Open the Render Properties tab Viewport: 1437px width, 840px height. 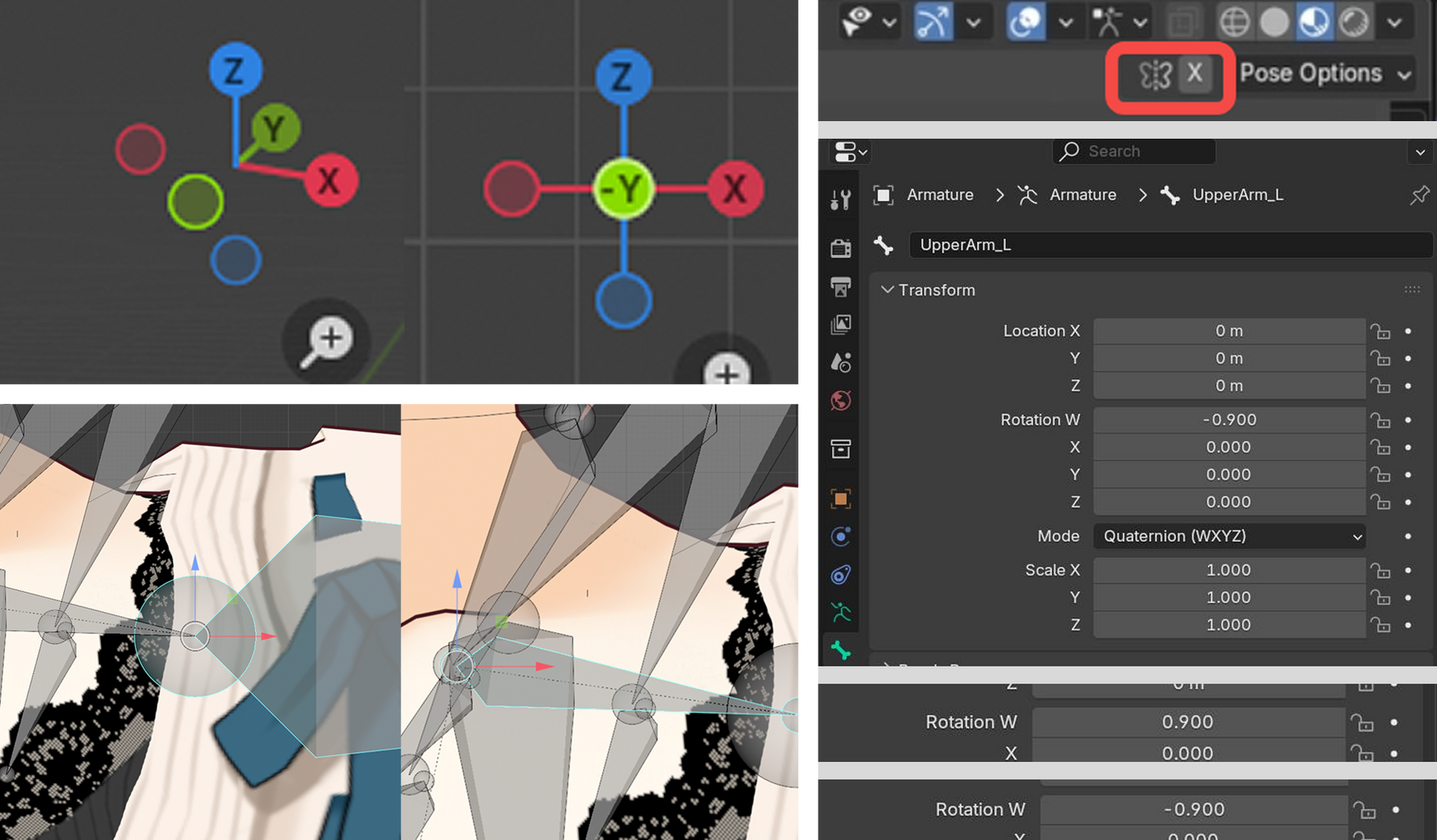click(x=840, y=248)
